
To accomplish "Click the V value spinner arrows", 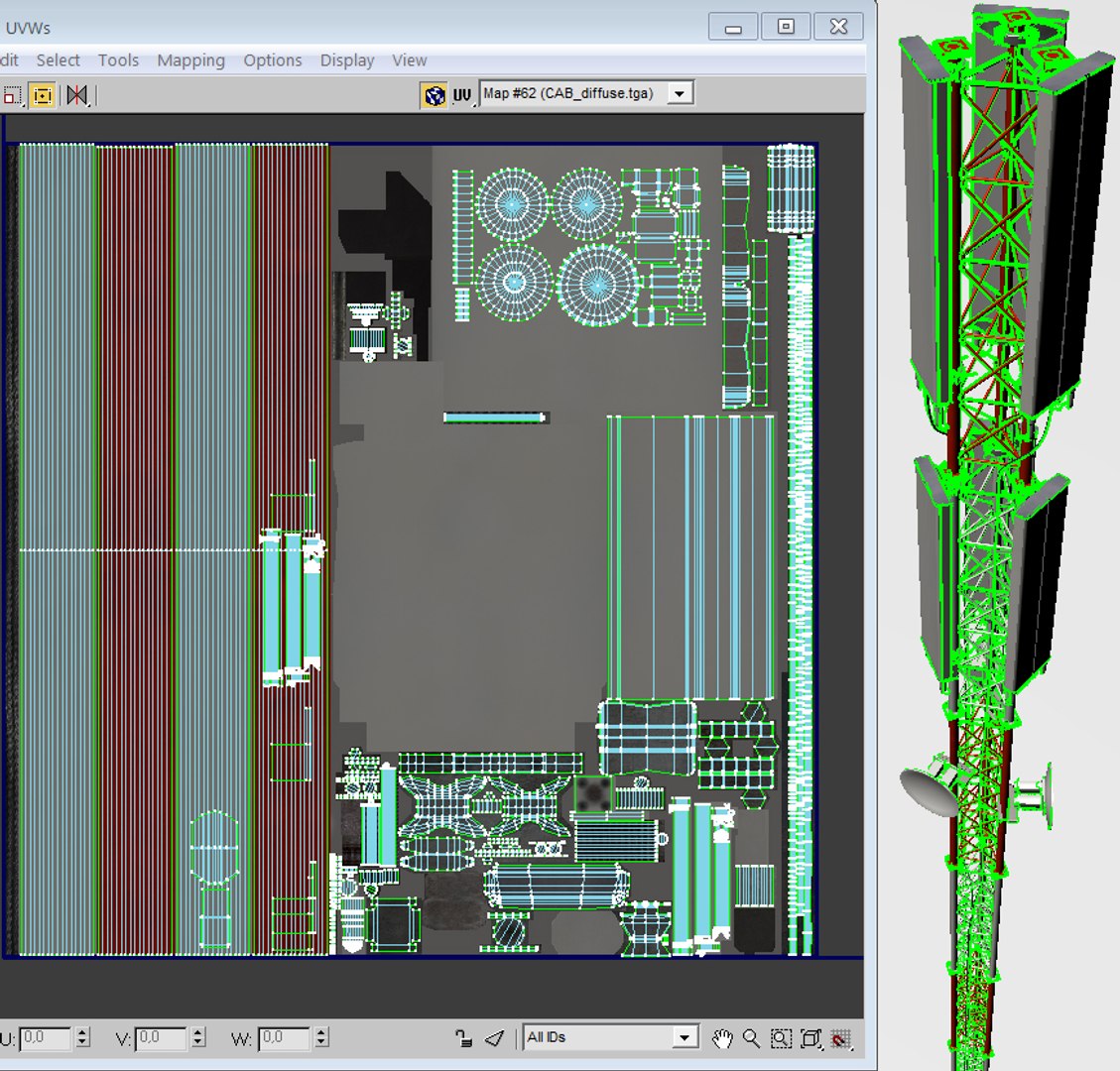I will point(199,1037).
